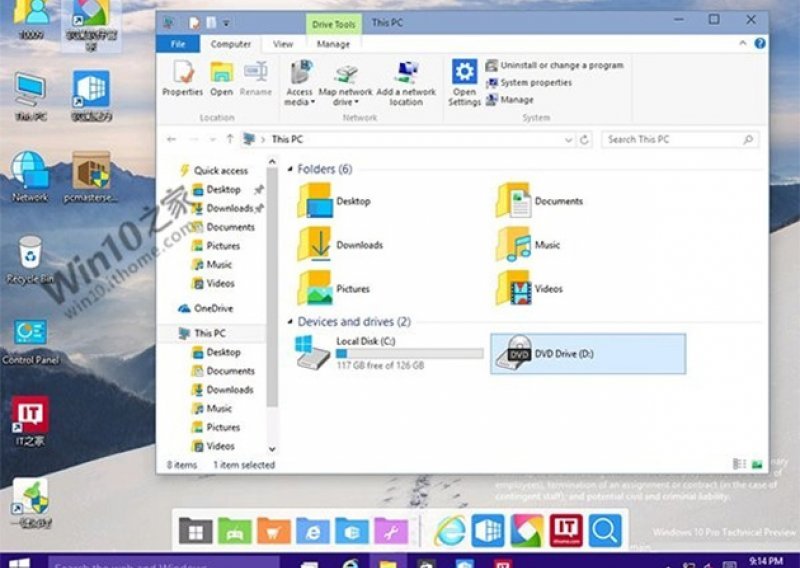Click the address bar path This PC
The height and width of the screenshot is (568, 800).
(x=287, y=139)
